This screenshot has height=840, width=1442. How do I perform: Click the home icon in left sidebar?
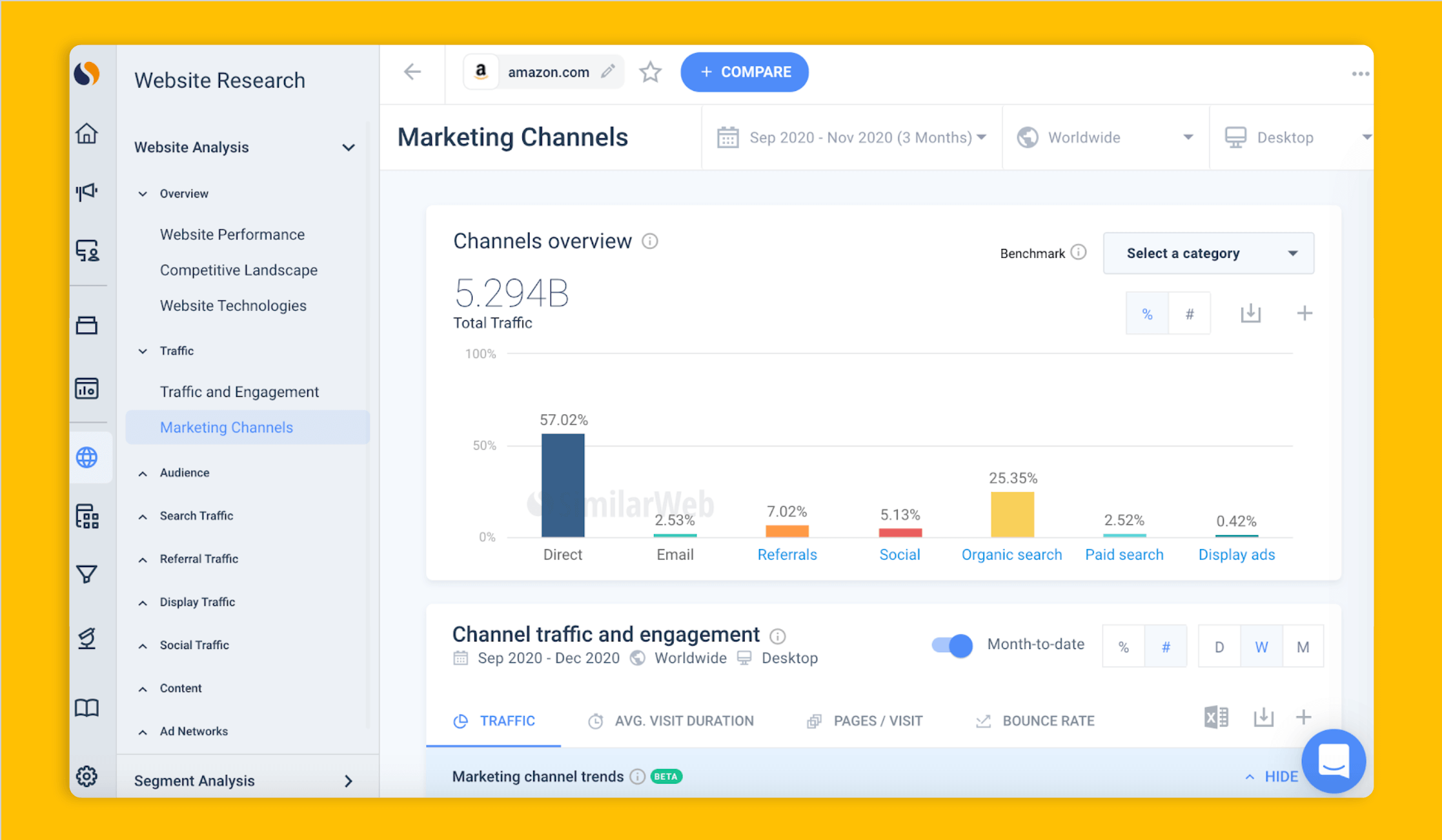86,134
